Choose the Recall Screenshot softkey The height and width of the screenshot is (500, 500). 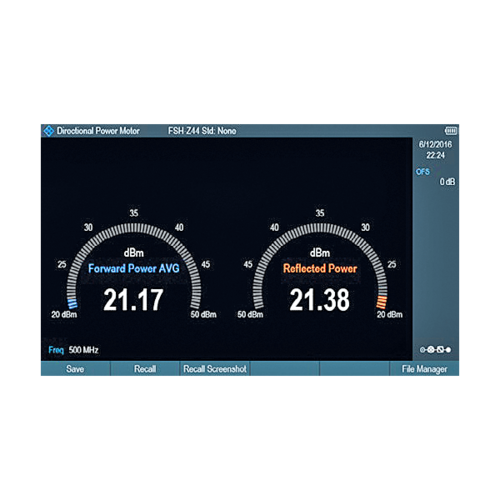pos(215,369)
